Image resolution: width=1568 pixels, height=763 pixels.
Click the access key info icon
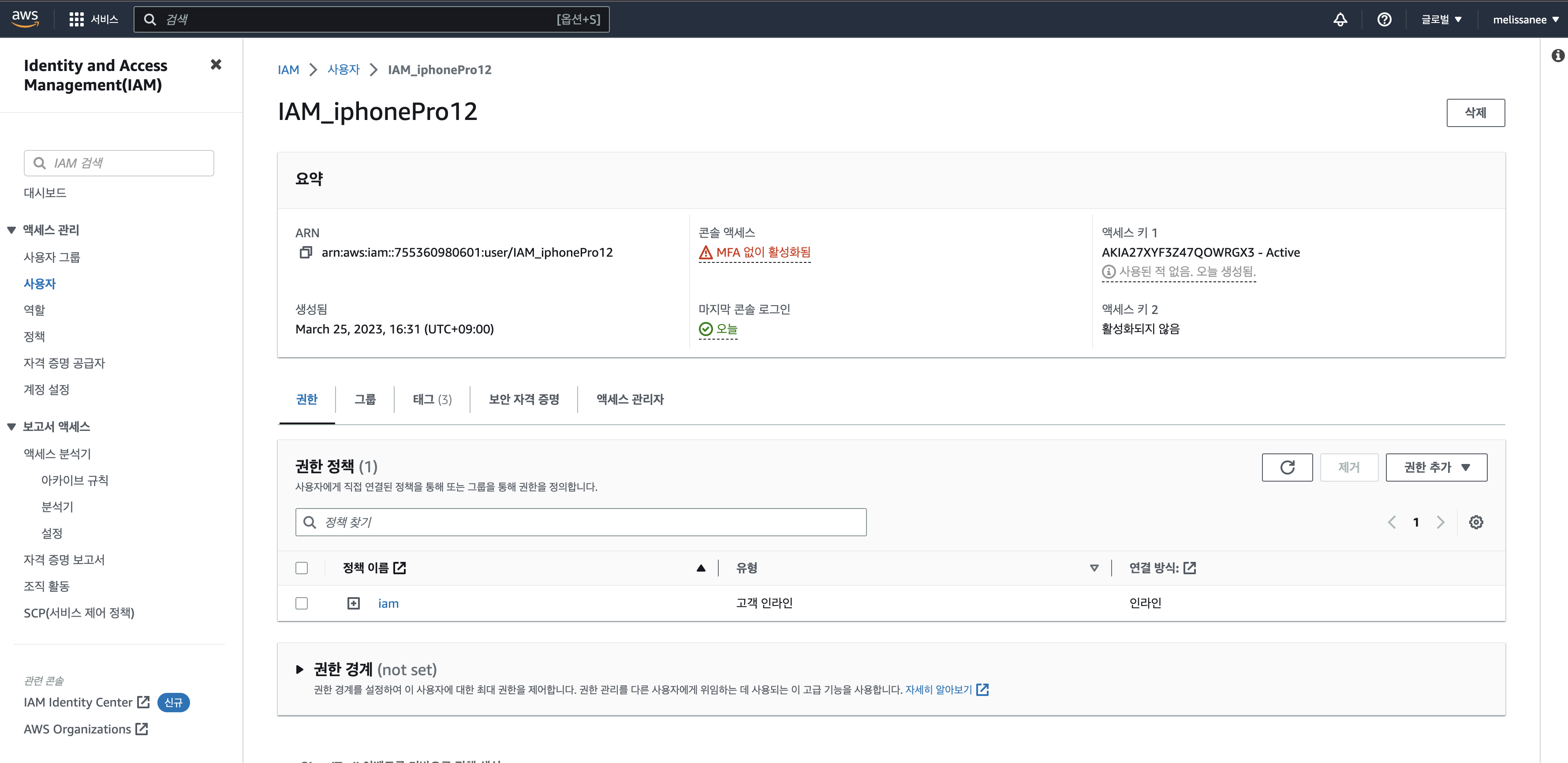tap(1109, 272)
